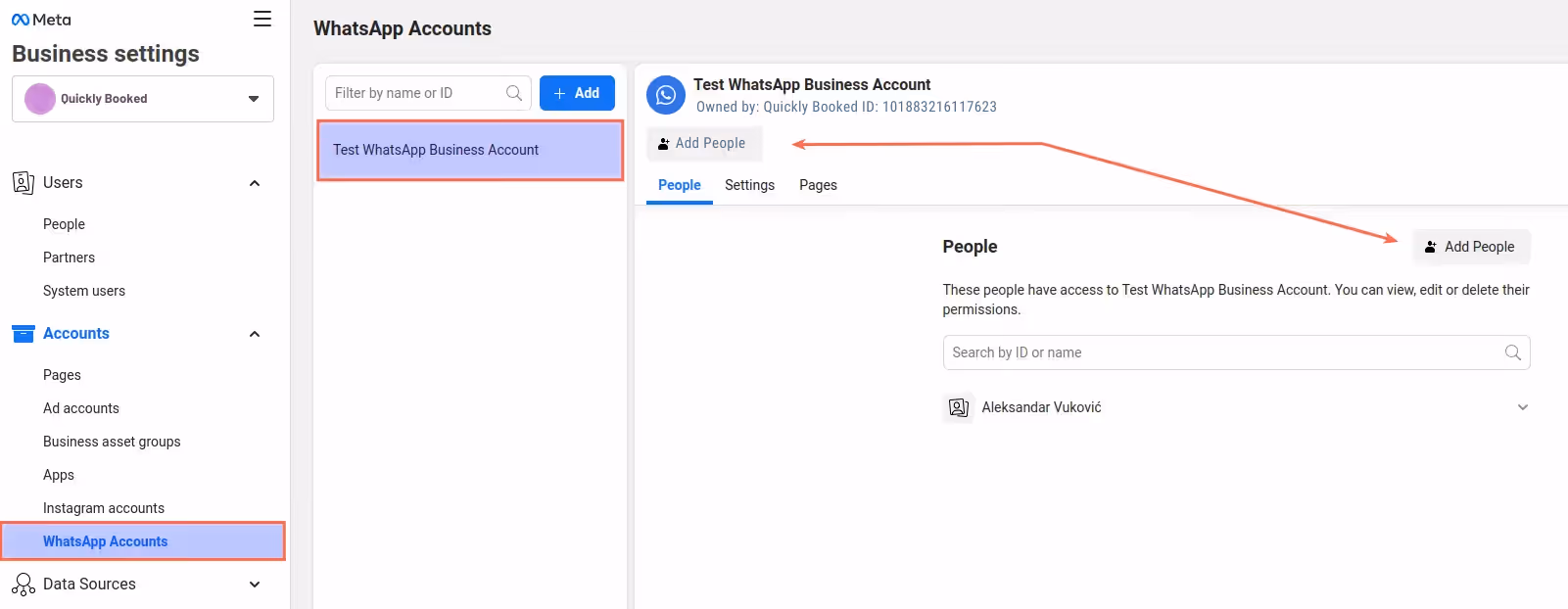Screen dimensions: 1568x609
Task: Open the Quickly Booked business dropdown
Action: [x=143, y=99]
